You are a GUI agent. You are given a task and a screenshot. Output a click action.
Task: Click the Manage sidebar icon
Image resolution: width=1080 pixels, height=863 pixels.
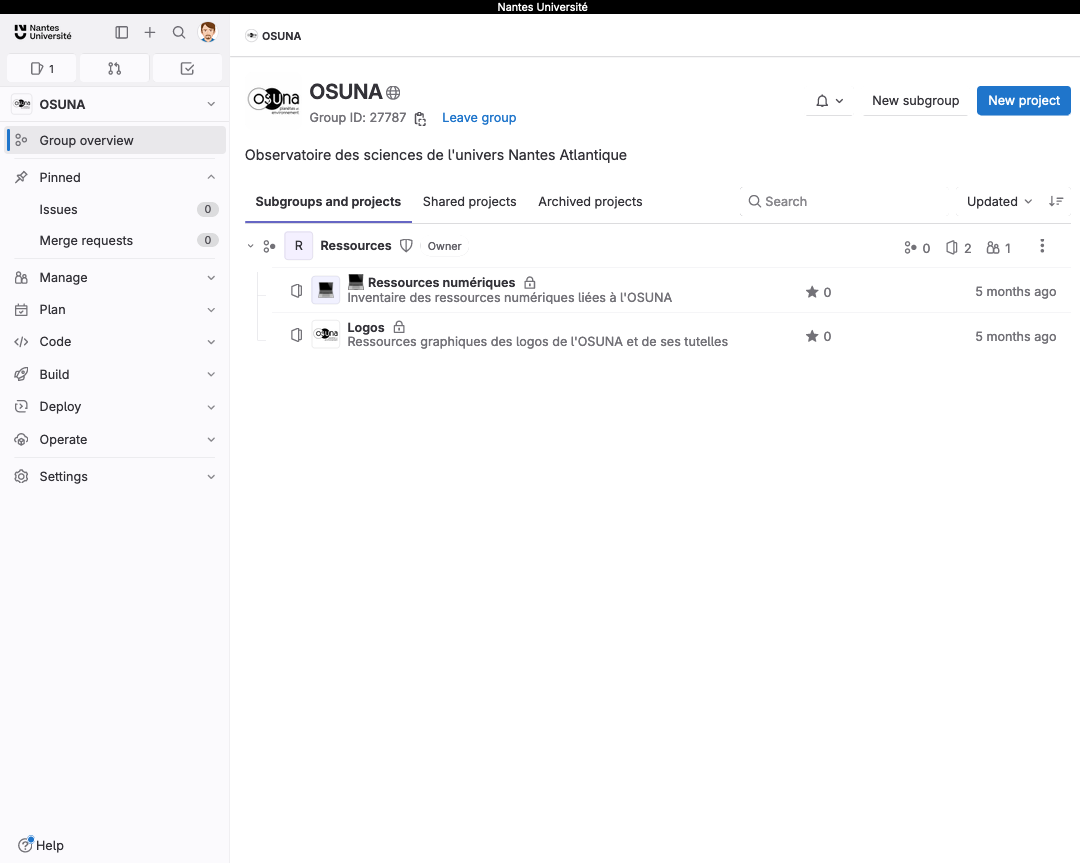[x=21, y=278]
